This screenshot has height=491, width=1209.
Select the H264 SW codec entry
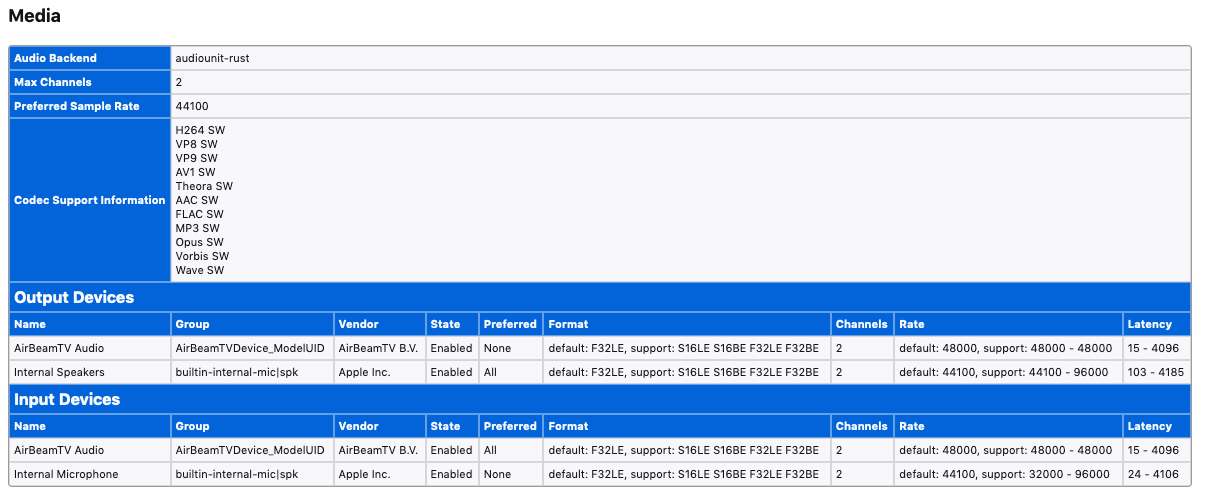click(196, 130)
